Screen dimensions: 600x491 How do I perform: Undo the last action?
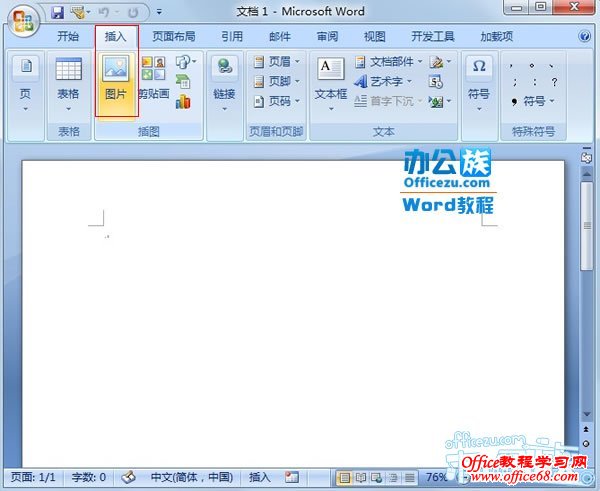pyautogui.click(x=103, y=13)
